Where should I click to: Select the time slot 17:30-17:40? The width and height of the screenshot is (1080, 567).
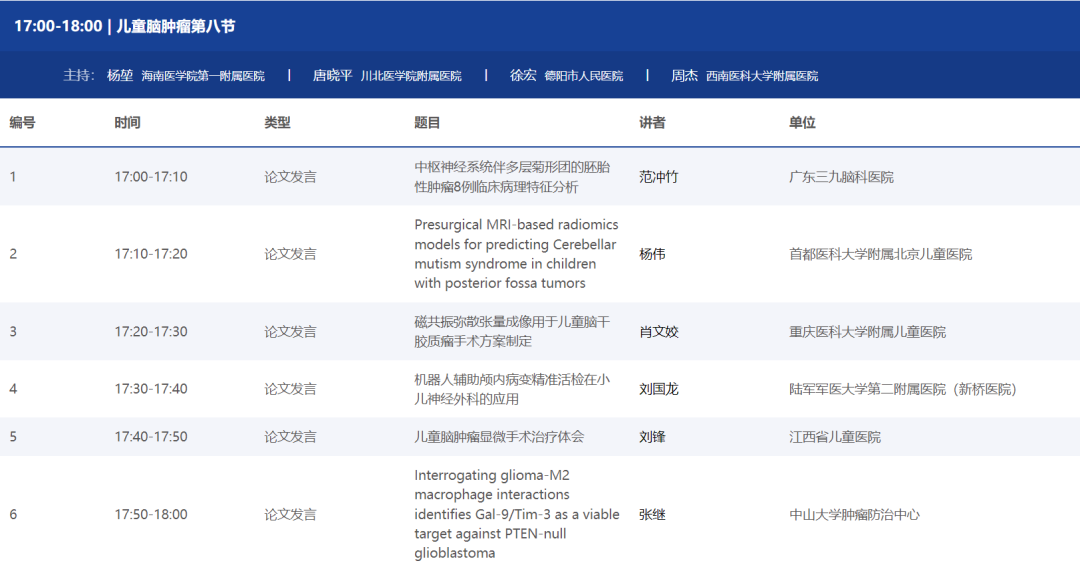tap(151, 389)
